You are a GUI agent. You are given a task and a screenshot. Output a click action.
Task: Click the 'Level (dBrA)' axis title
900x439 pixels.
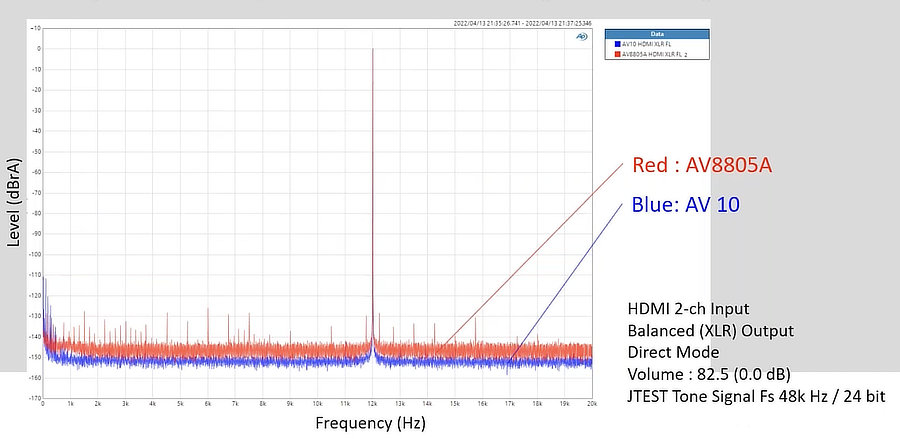pos(14,202)
